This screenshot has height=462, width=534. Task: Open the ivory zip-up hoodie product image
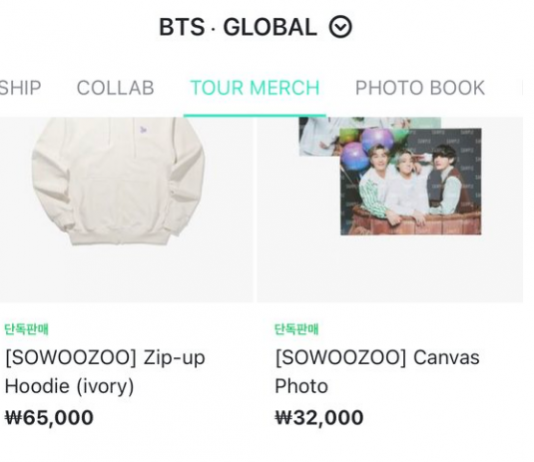(126, 209)
